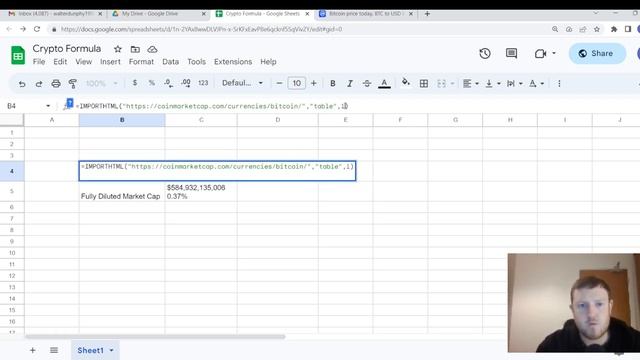
Task: Print the spreadsheet using the printer icon
Action: click(x=56, y=84)
